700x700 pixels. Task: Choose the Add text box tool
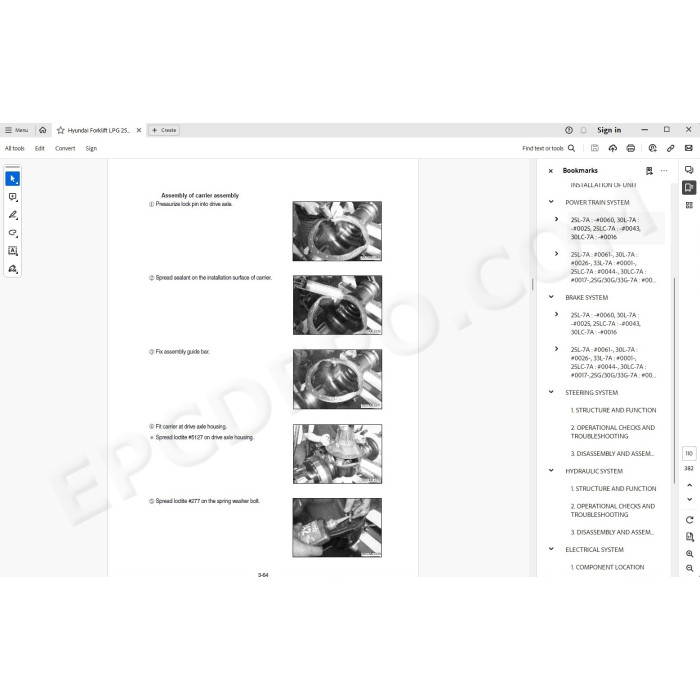coord(12,250)
